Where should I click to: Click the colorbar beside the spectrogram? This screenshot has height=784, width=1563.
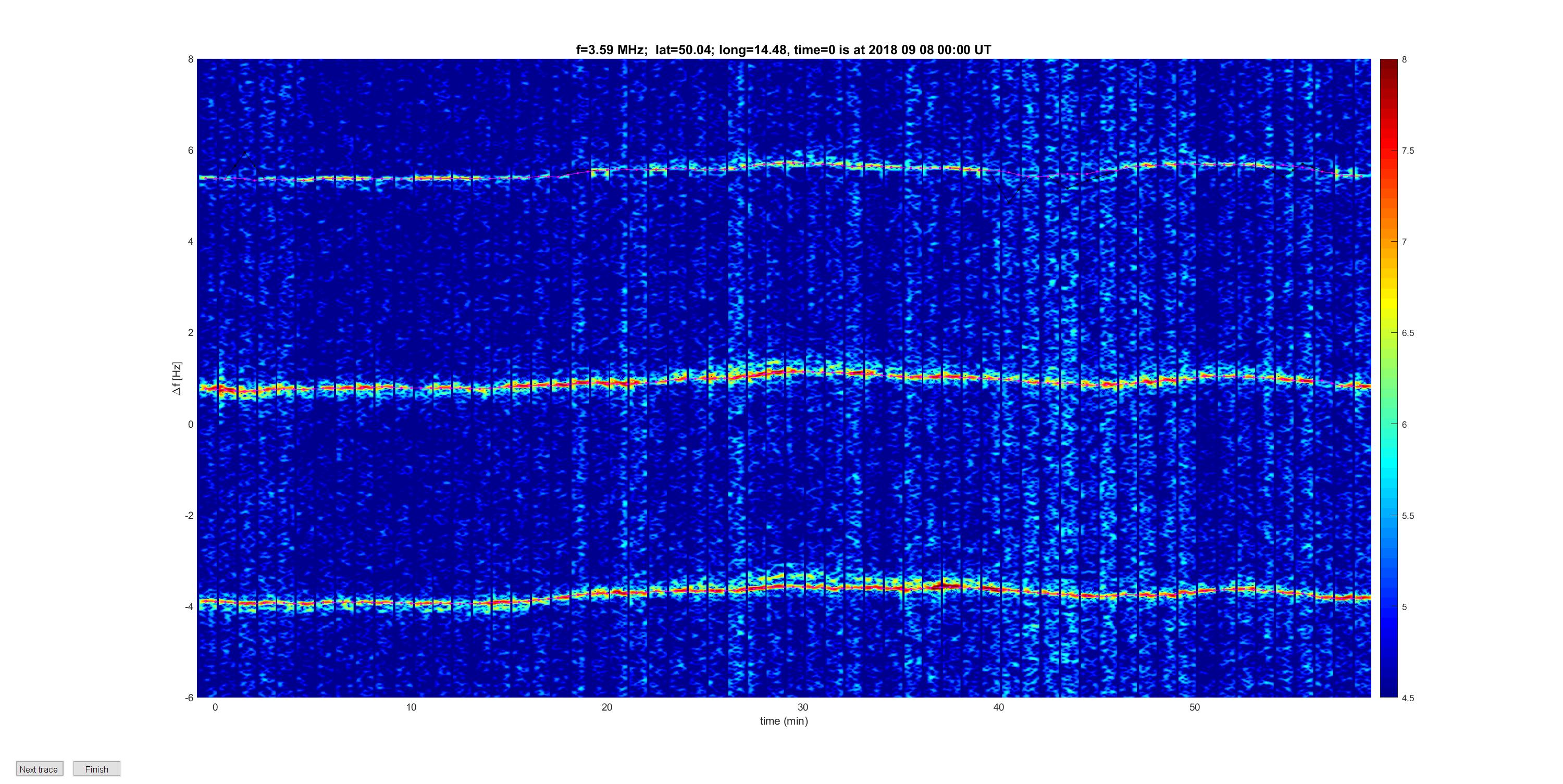coord(1388,378)
